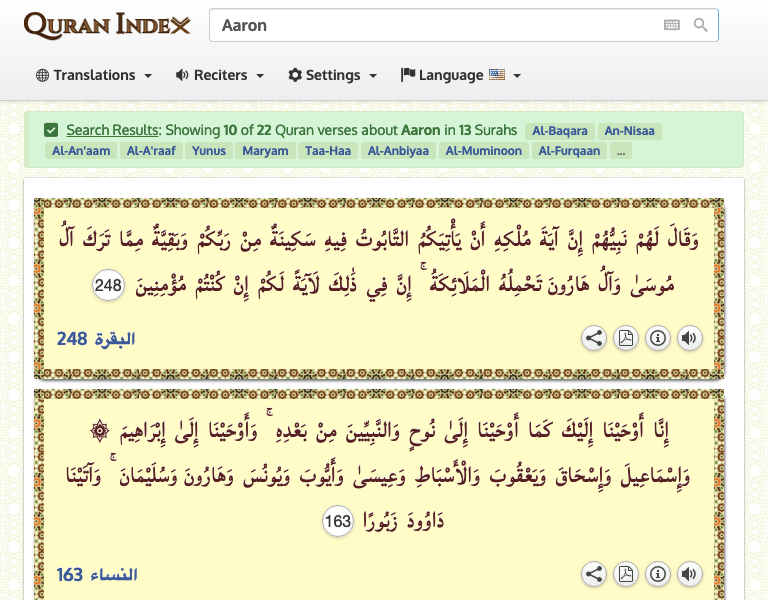Click the gear icon beside Settings
768x600 pixels.
[295, 75]
